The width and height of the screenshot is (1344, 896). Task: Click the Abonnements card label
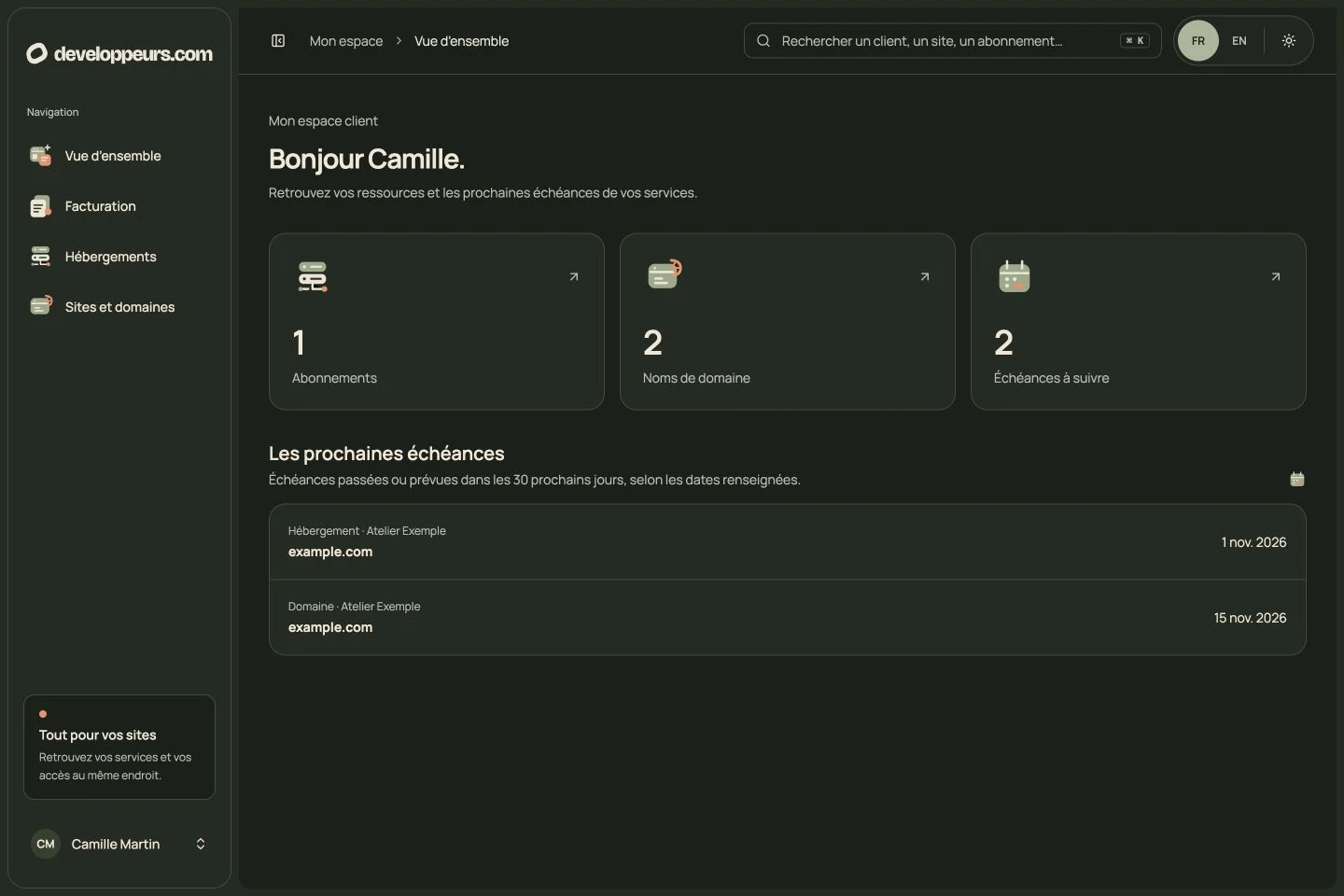(x=334, y=378)
